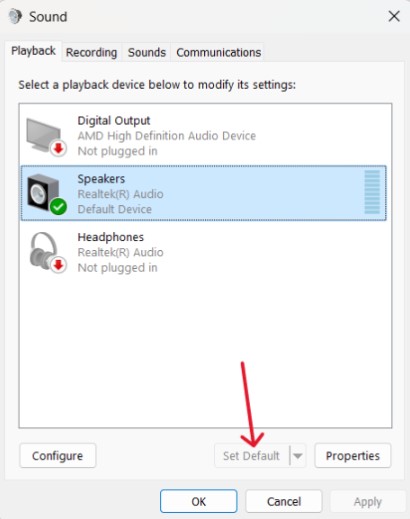The width and height of the screenshot is (410, 519).
Task: Click the Speakers volume level meter
Action: coord(372,192)
